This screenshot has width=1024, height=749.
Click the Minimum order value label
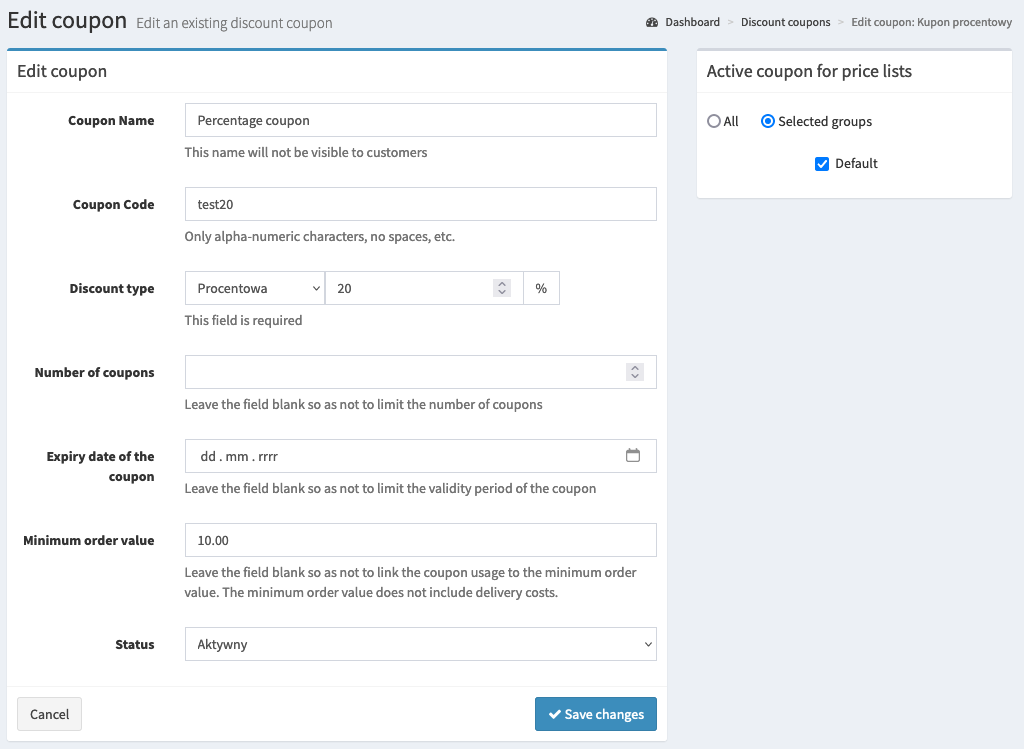click(89, 540)
